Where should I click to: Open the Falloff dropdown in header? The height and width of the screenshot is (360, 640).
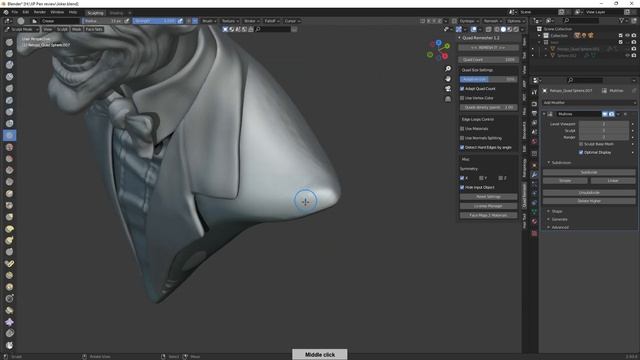pyautogui.click(x=271, y=21)
